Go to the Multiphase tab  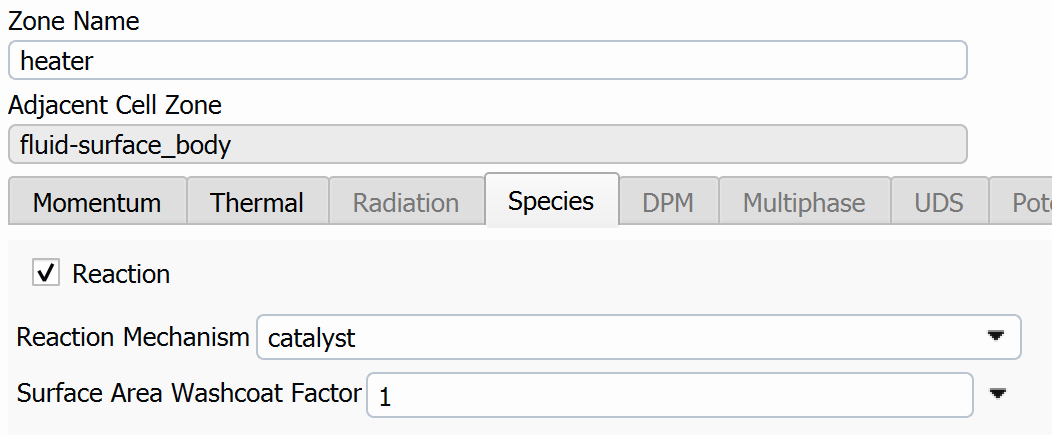click(803, 203)
